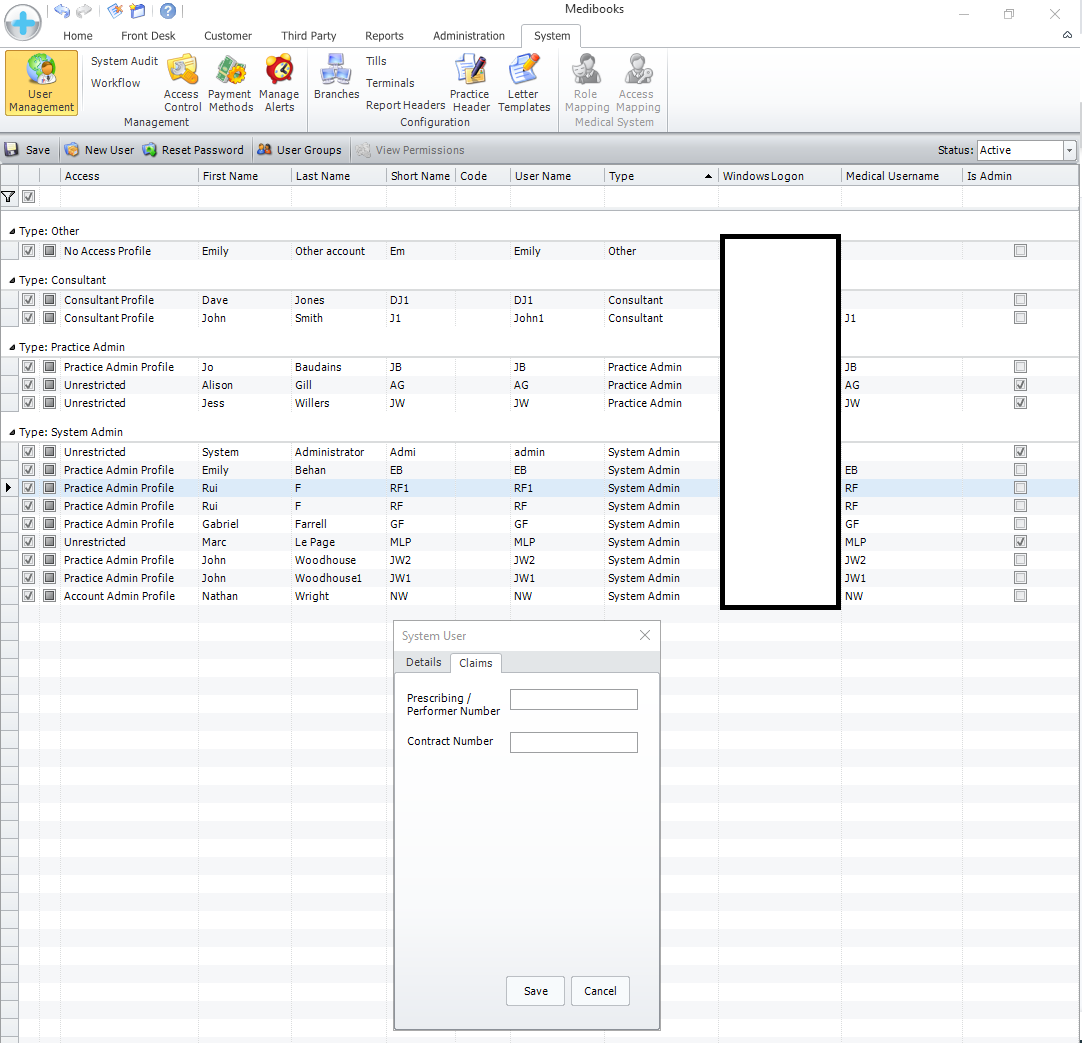Collapse the Type: System Admin group
Image resolution: width=1082 pixels, height=1043 pixels.
[x=12, y=433]
